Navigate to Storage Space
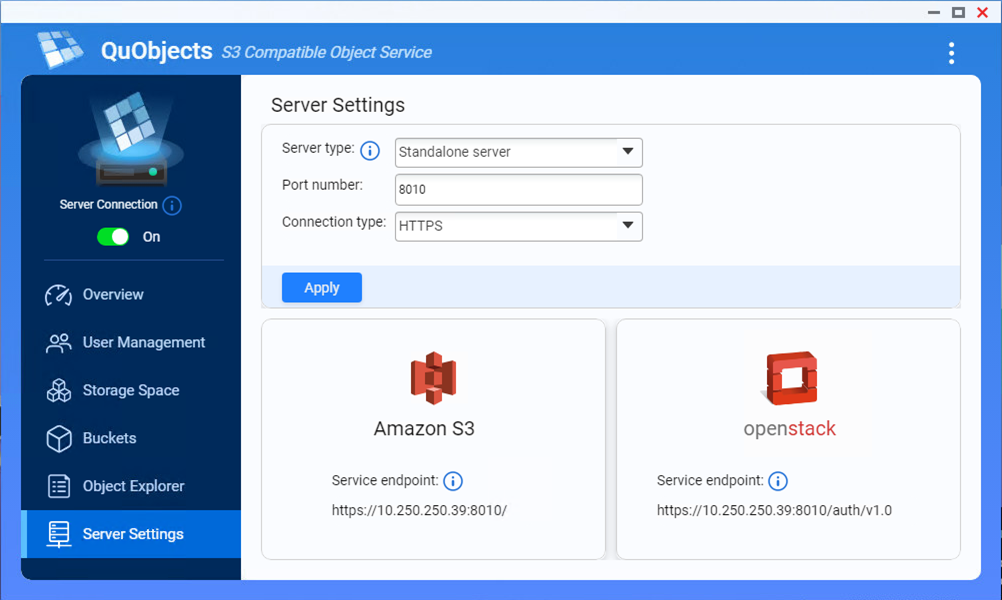Screen dimensions: 1002x600 [131, 390]
